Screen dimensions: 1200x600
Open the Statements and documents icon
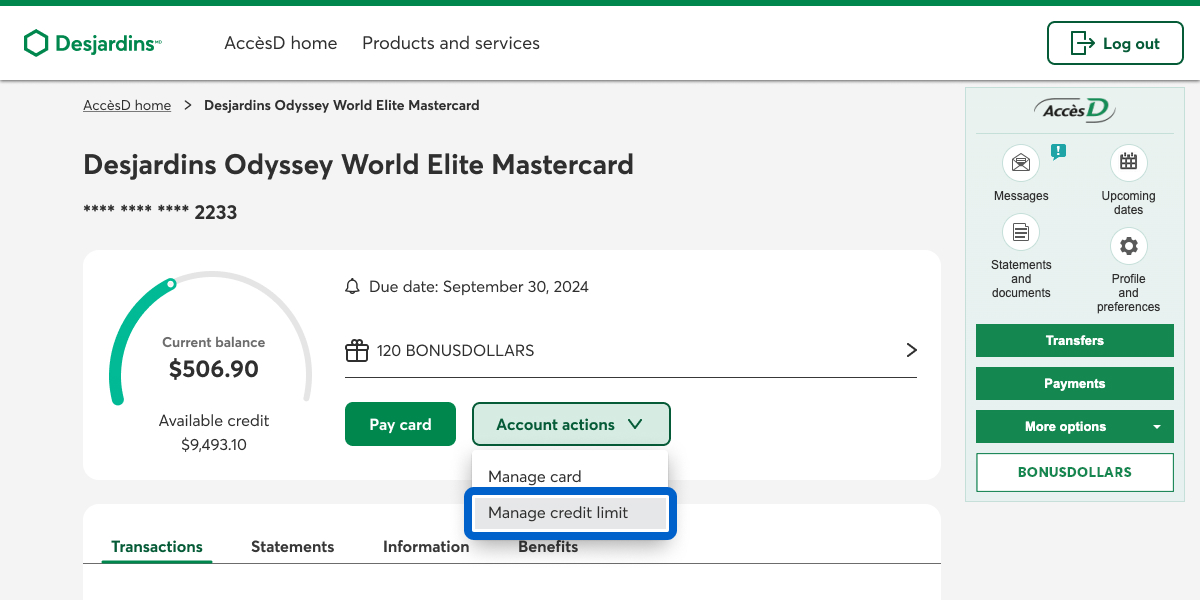1021,233
